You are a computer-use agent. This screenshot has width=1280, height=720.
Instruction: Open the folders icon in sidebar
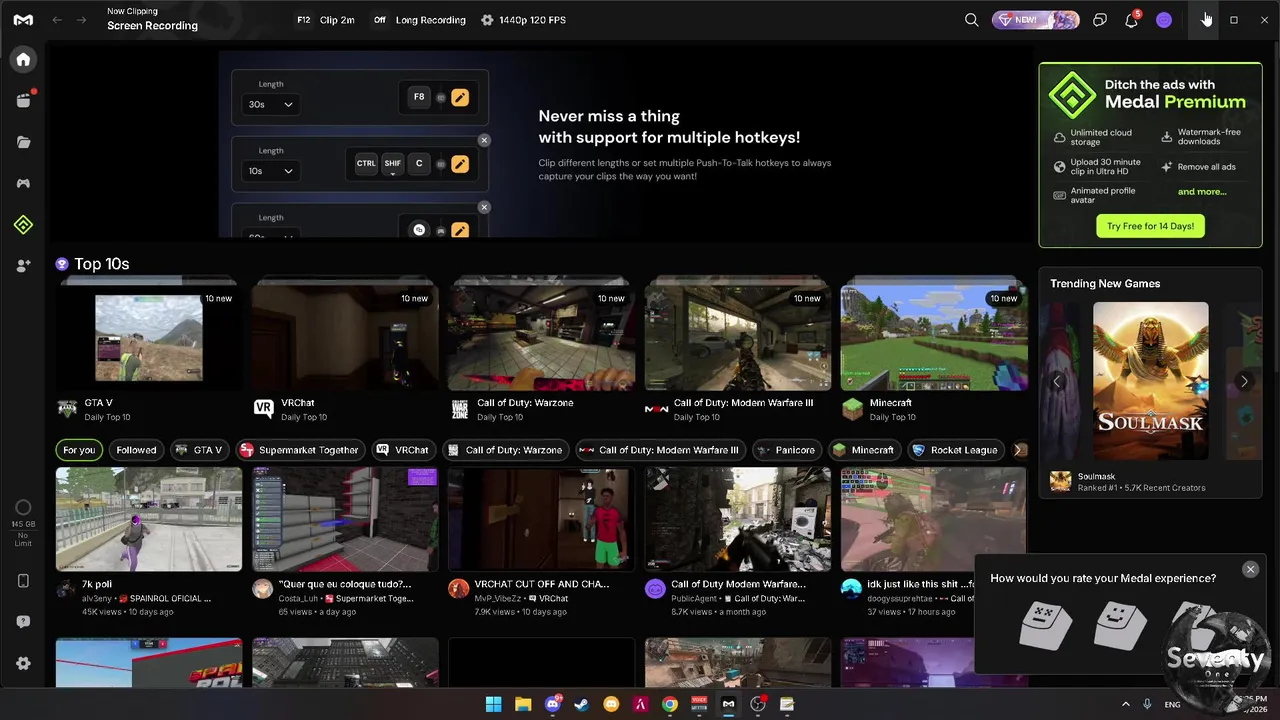click(x=23, y=142)
